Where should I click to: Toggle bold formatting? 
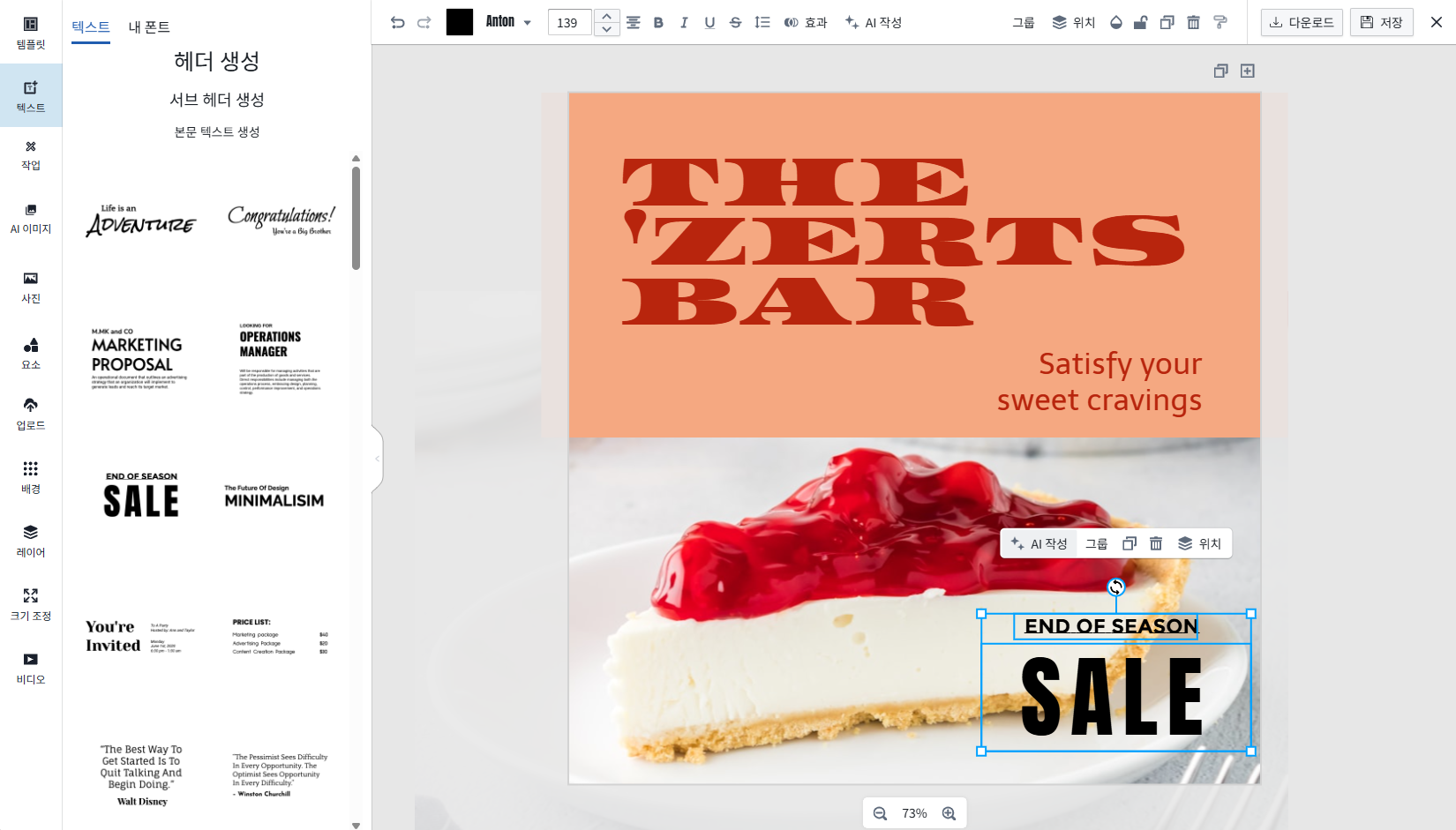point(658,23)
